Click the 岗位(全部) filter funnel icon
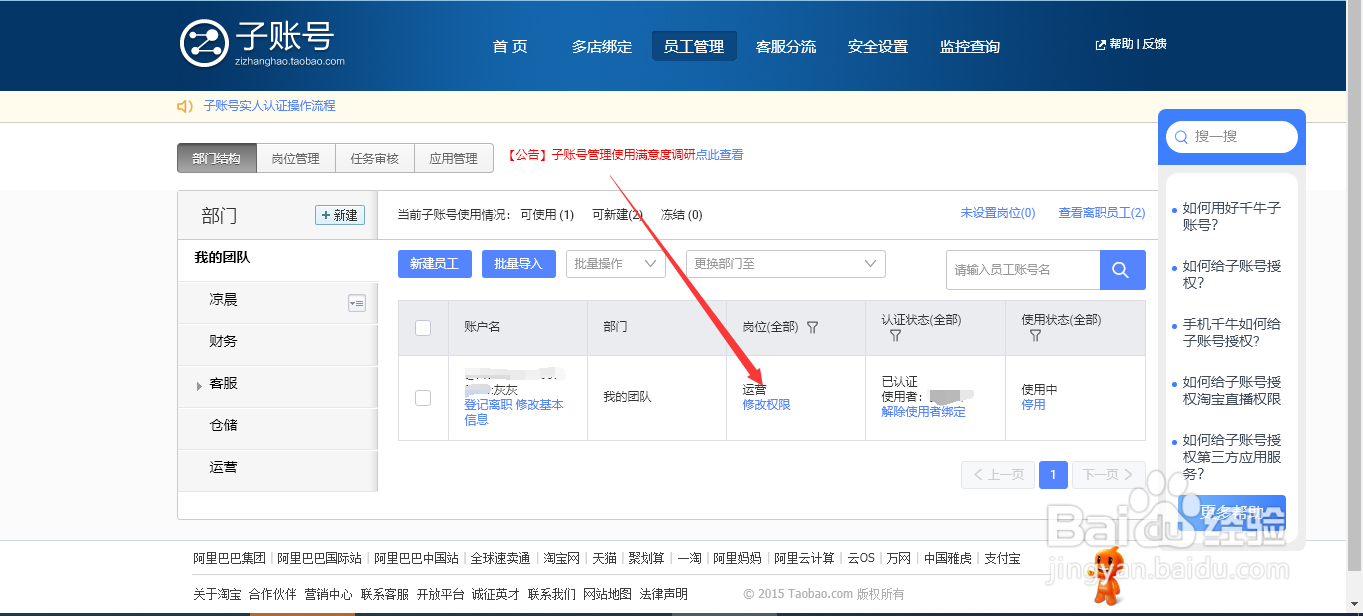The width and height of the screenshot is (1363, 616). pos(813,327)
